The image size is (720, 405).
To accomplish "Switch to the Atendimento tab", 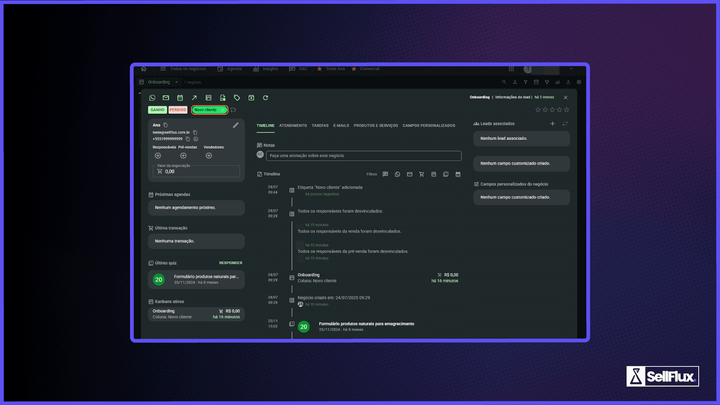I will pos(293,125).
